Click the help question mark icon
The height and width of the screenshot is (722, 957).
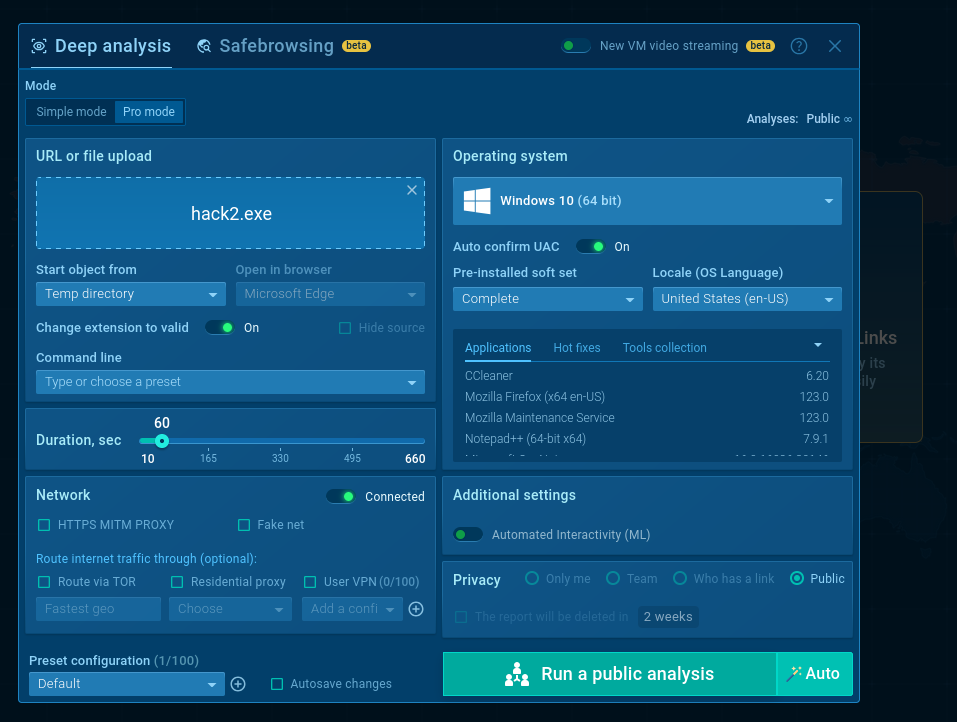click(798, 46)
